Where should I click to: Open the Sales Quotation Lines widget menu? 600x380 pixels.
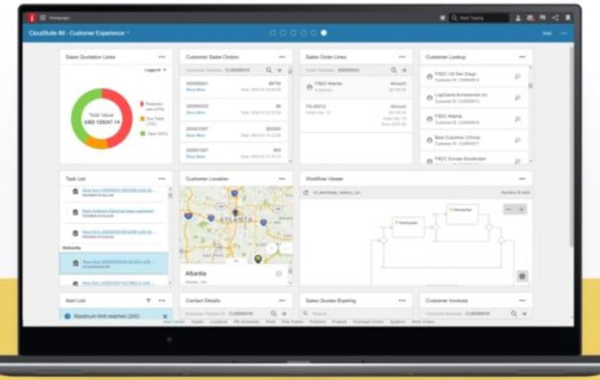[162, 57]
